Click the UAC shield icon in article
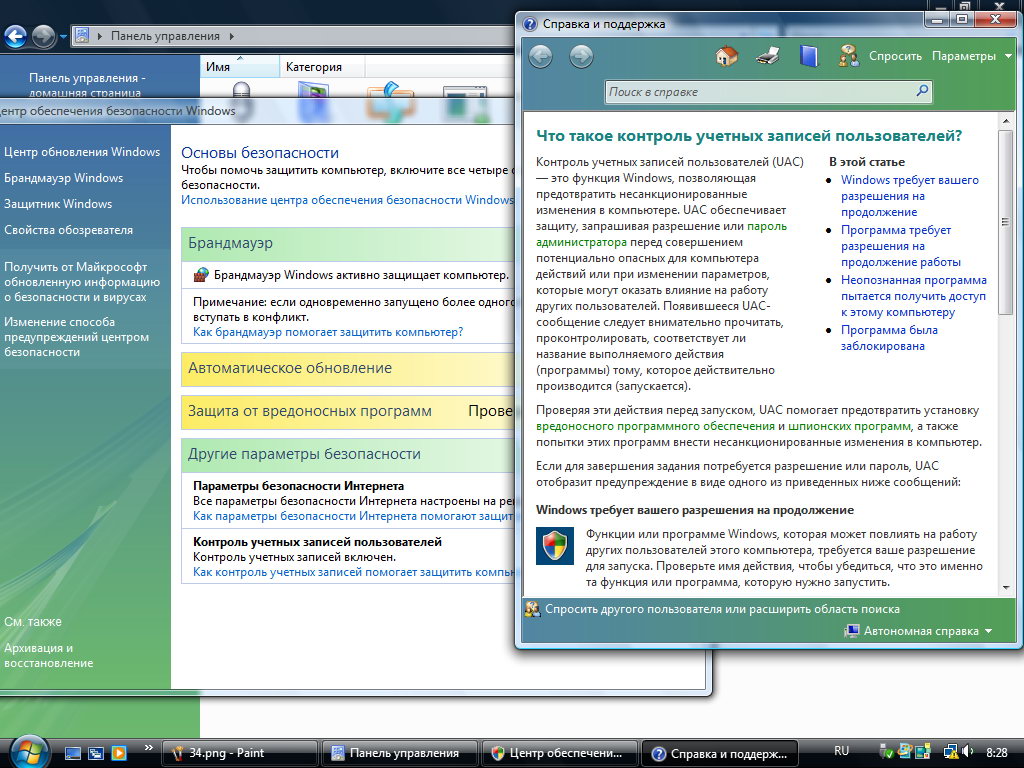 (x=554, y=546)
